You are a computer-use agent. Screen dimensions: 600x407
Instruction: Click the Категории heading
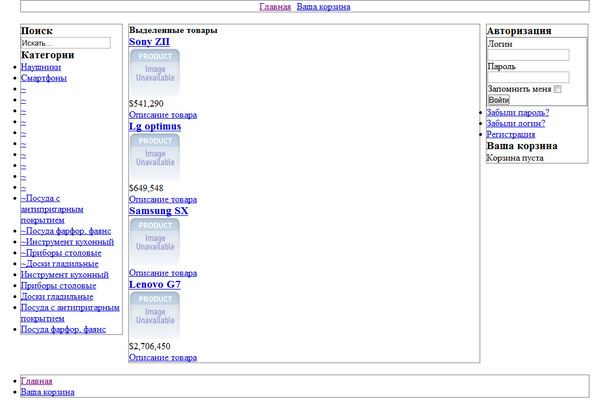[x=47, y=55]
